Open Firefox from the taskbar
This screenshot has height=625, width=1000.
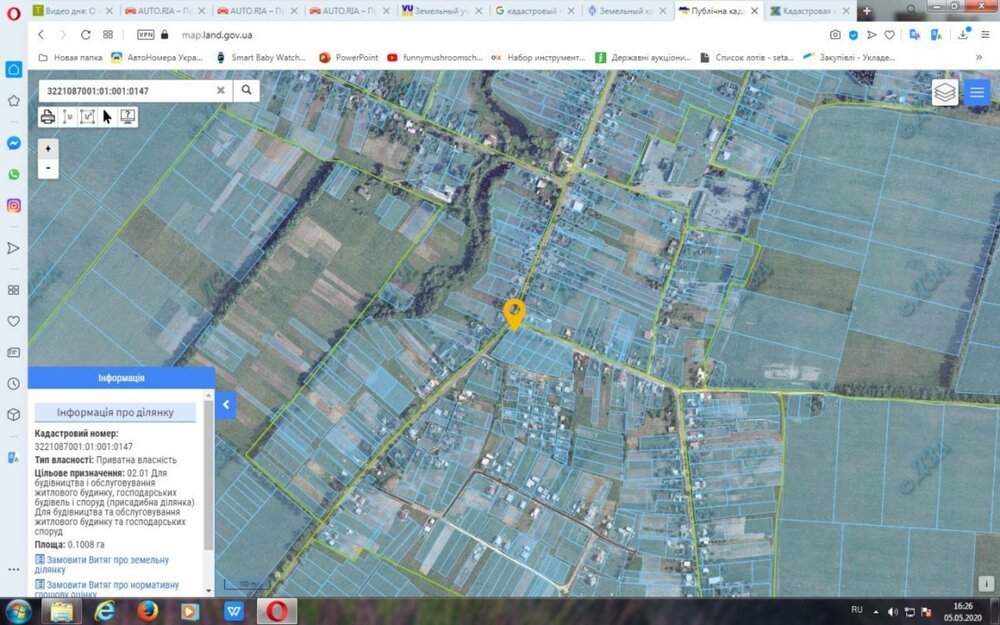(x=146, y=610)
